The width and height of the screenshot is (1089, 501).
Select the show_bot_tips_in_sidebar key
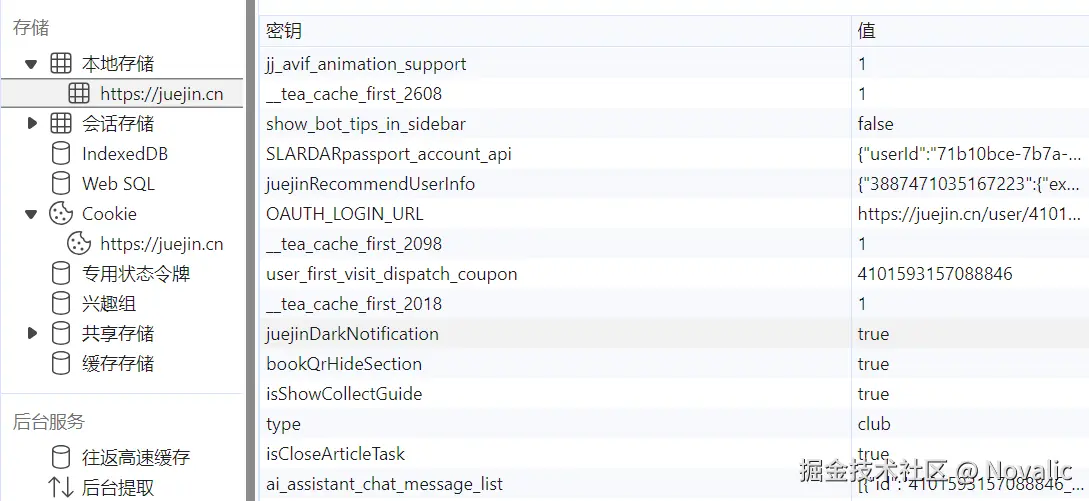[x=366, y=124]
